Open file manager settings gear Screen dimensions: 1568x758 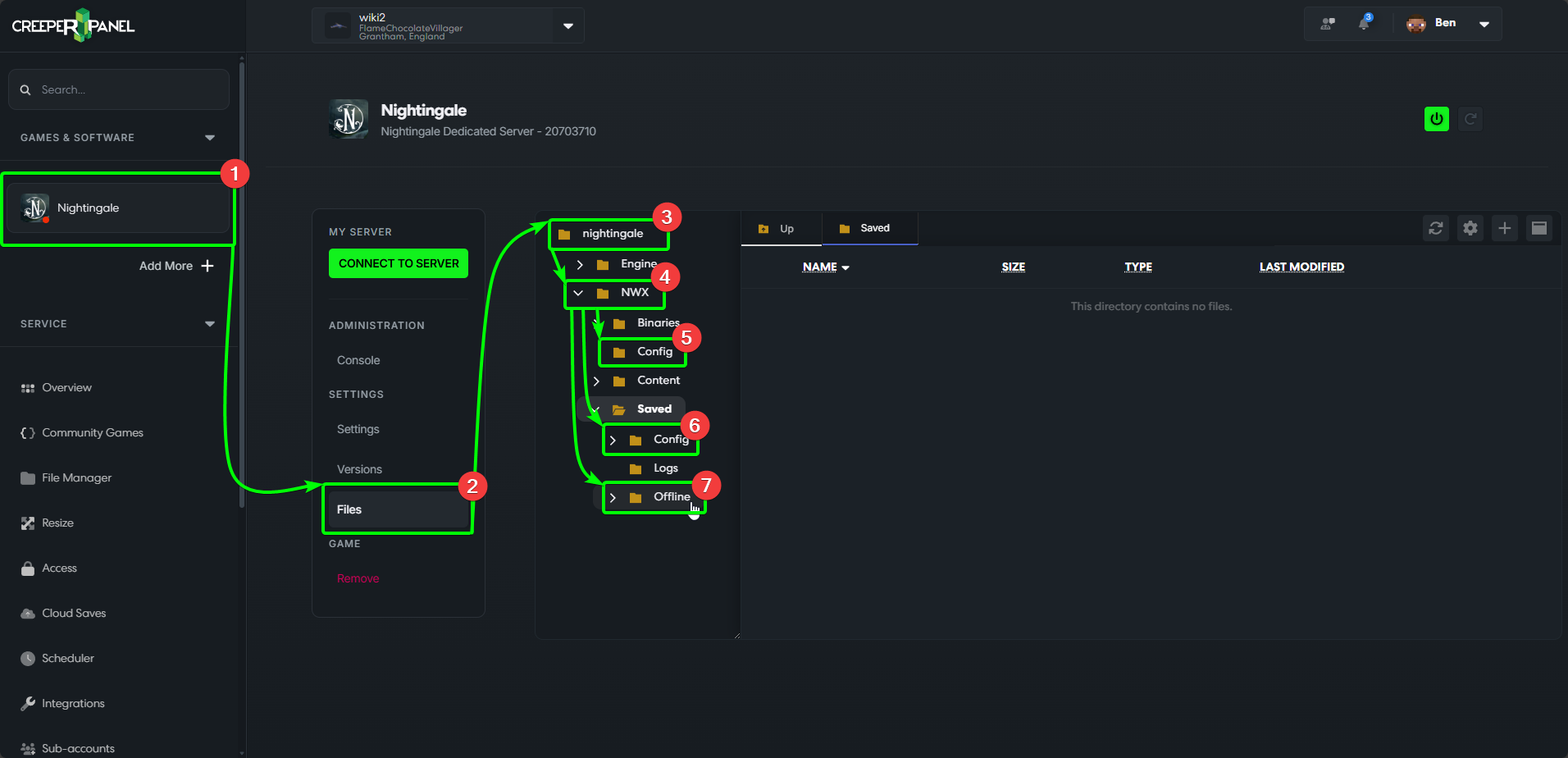click(x=1470, y=228)
